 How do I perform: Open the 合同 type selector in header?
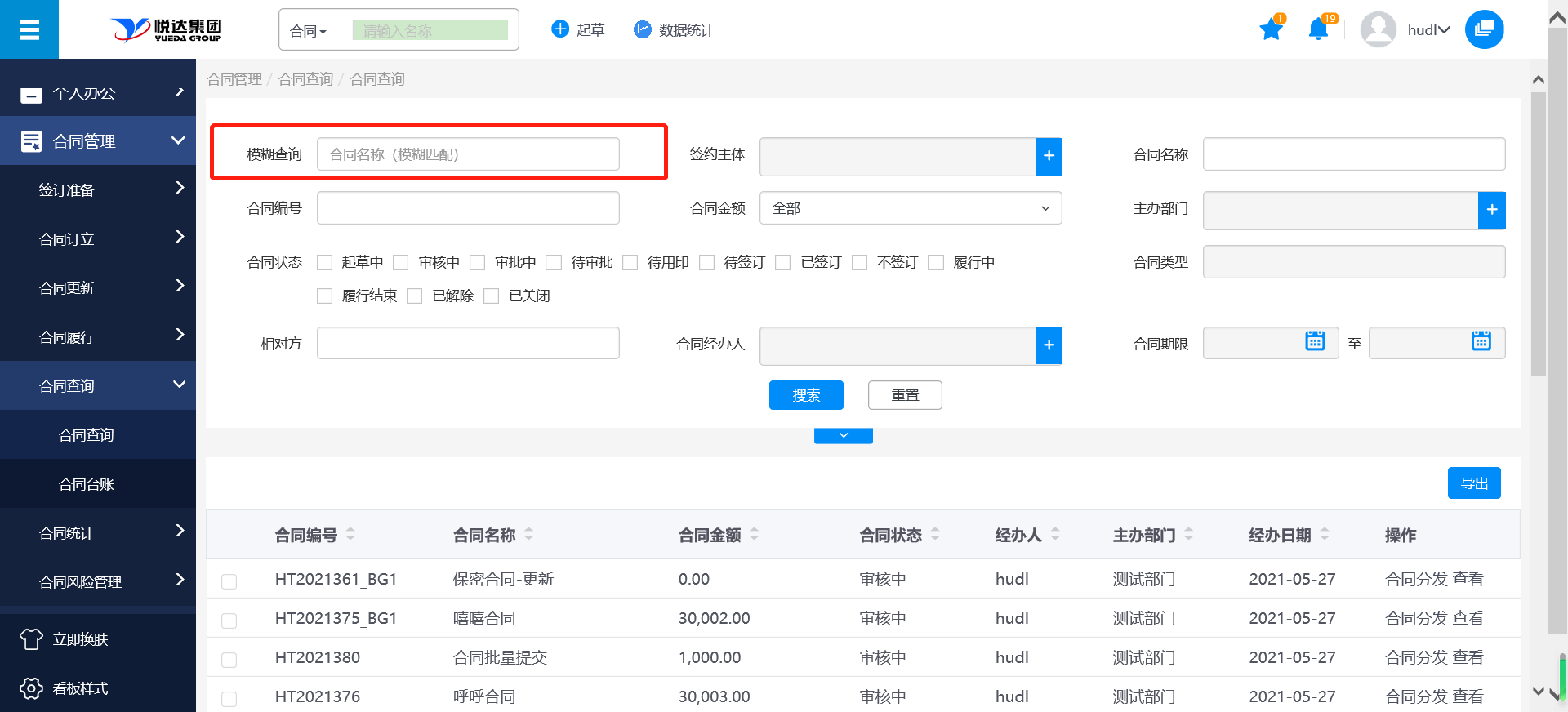(x=309, y=31)
